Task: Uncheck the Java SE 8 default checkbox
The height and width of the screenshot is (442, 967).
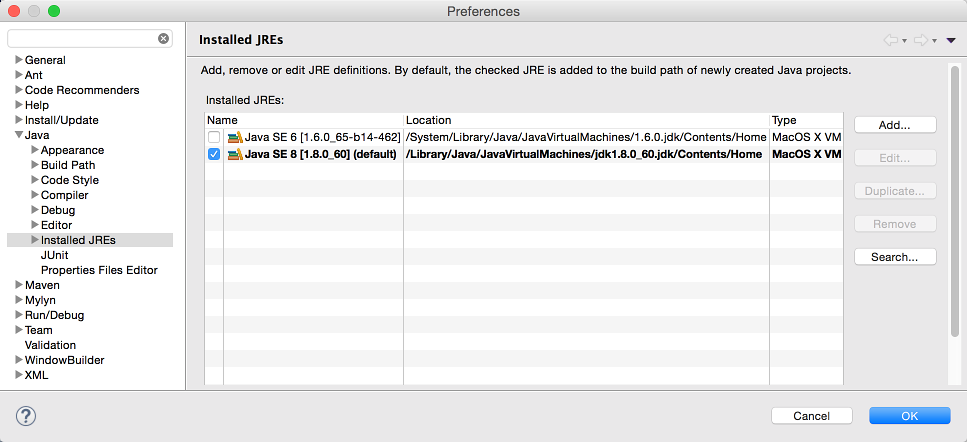Action: click(x=214, y=154)
